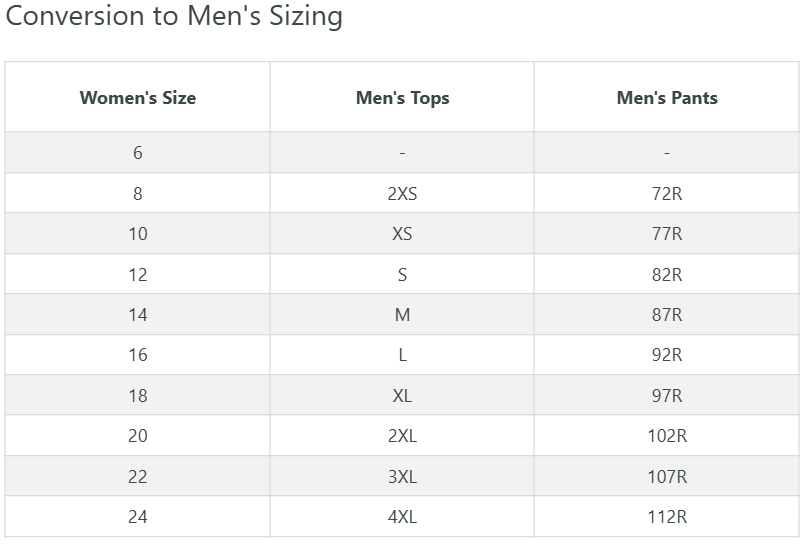The height and width of the screenshot is (547, 808).
Task: Select women's size 8 cell
Action: [138, 194]
